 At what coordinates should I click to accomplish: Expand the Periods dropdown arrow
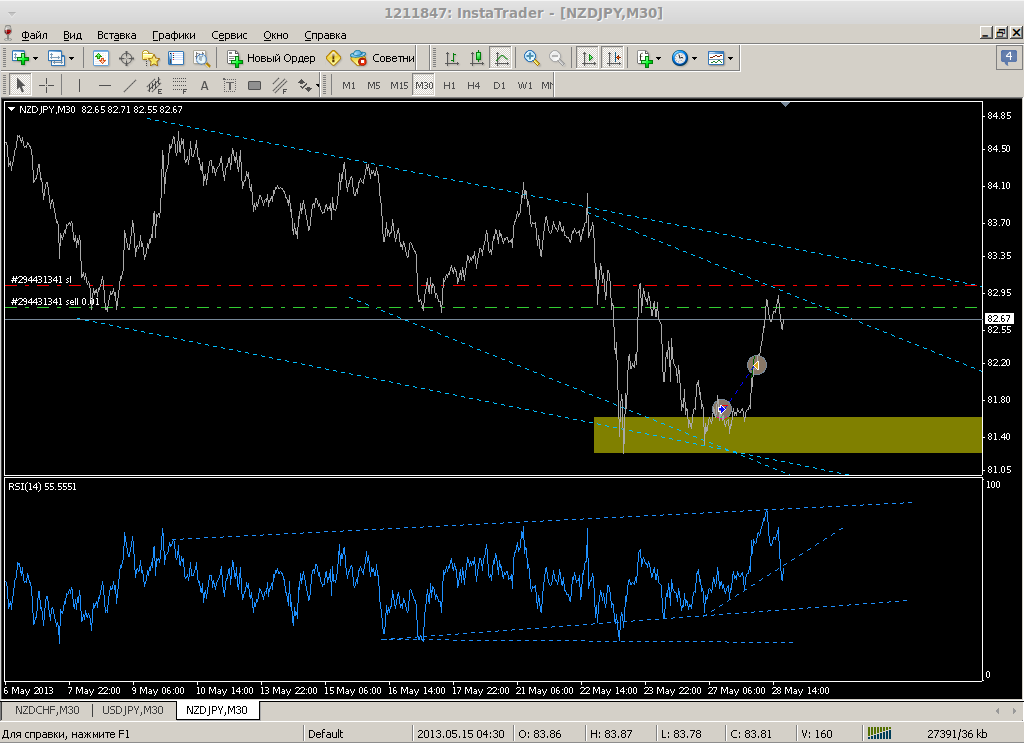pyautogui.click(x=694, y=58)
